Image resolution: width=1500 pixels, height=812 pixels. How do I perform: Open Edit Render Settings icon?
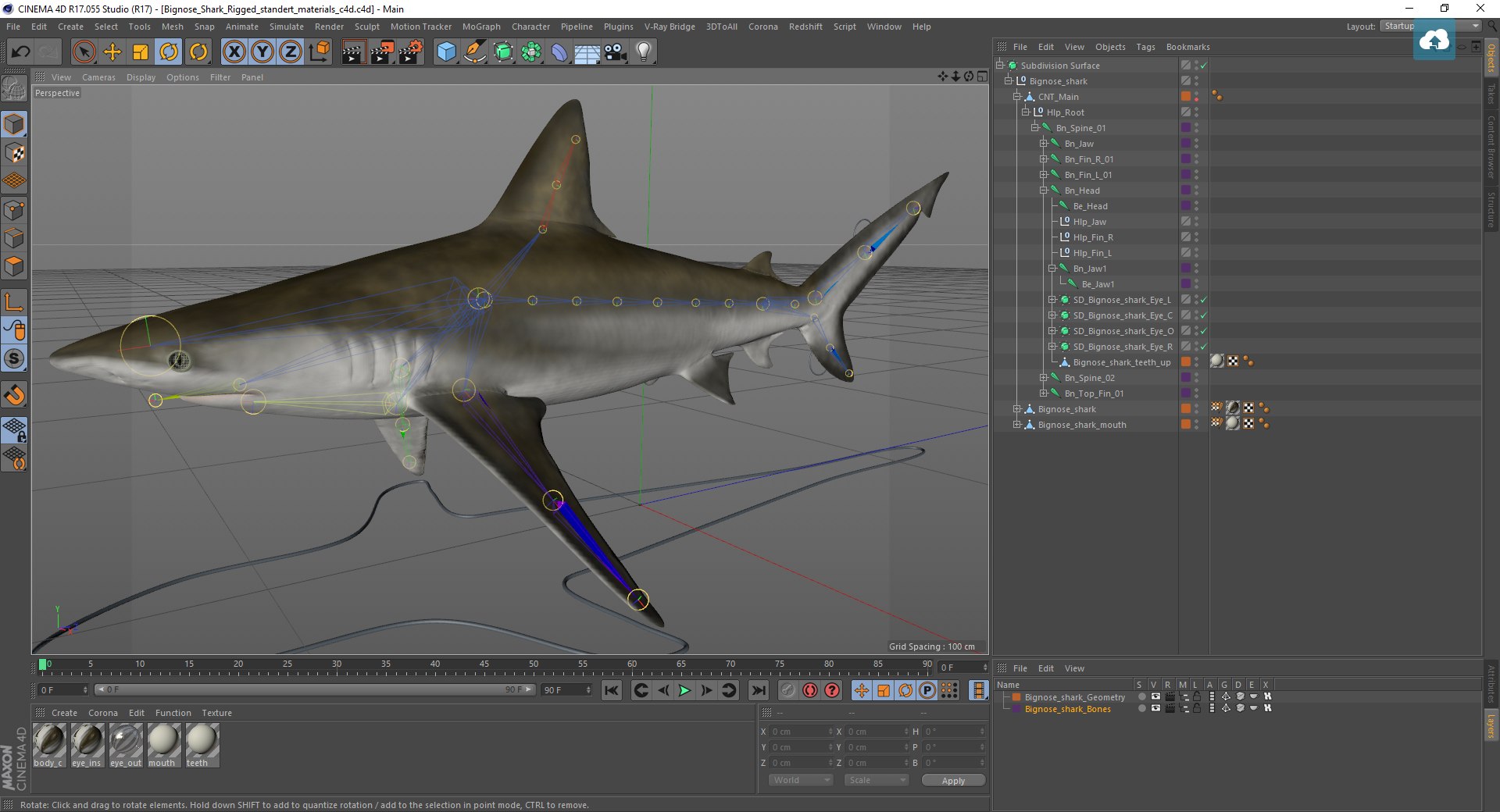(410, 52)
